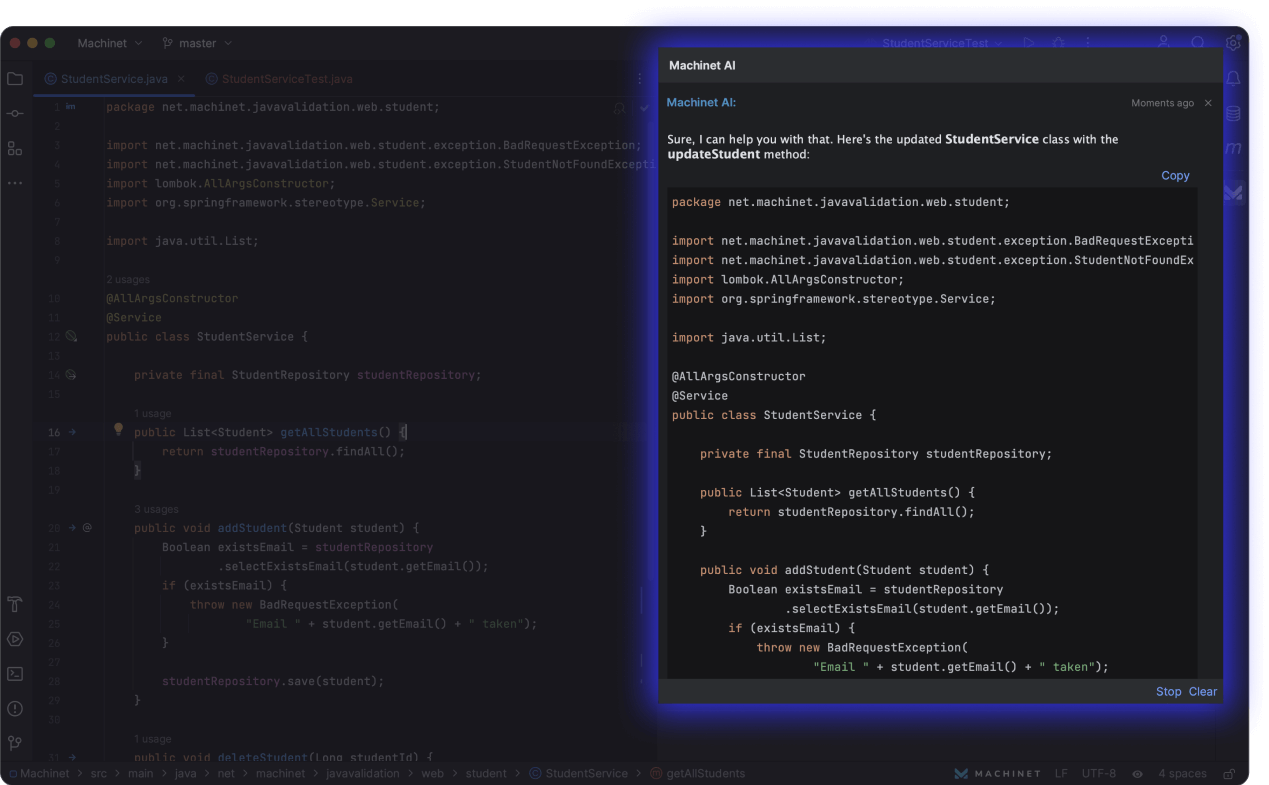Open the Problems tool window

(15, 709)
